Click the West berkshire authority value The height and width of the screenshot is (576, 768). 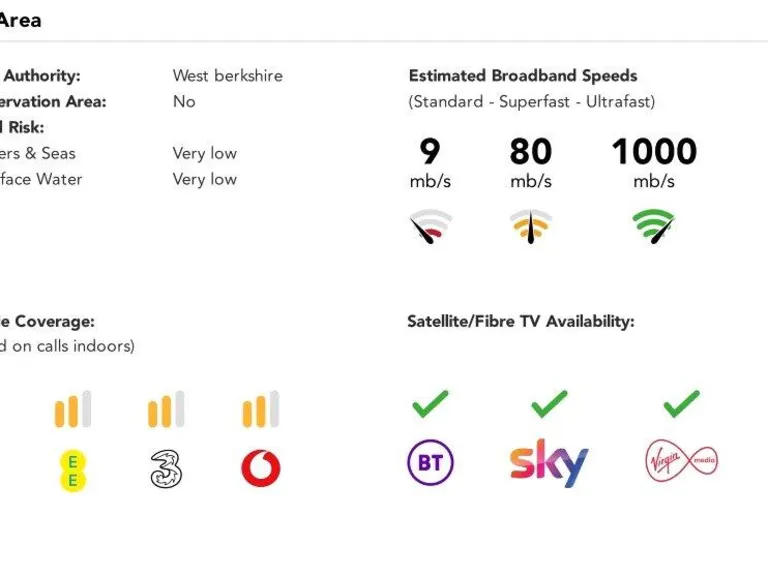point(227,76)
